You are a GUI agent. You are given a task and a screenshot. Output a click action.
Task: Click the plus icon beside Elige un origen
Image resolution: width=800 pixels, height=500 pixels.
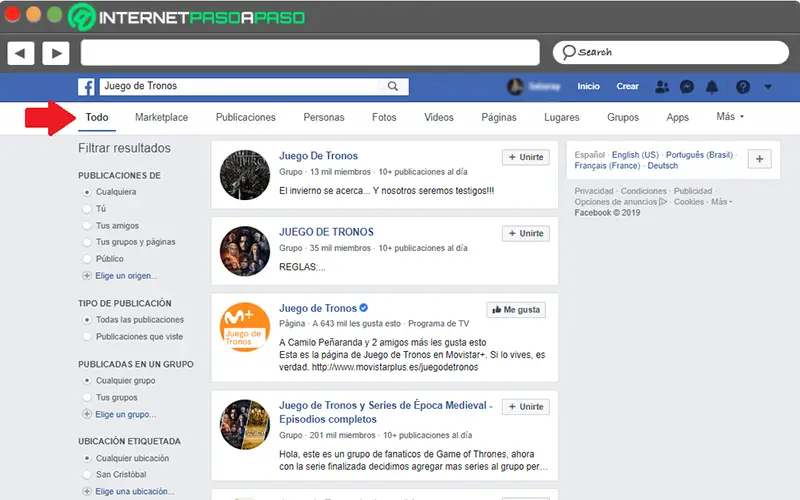[87, 276]
